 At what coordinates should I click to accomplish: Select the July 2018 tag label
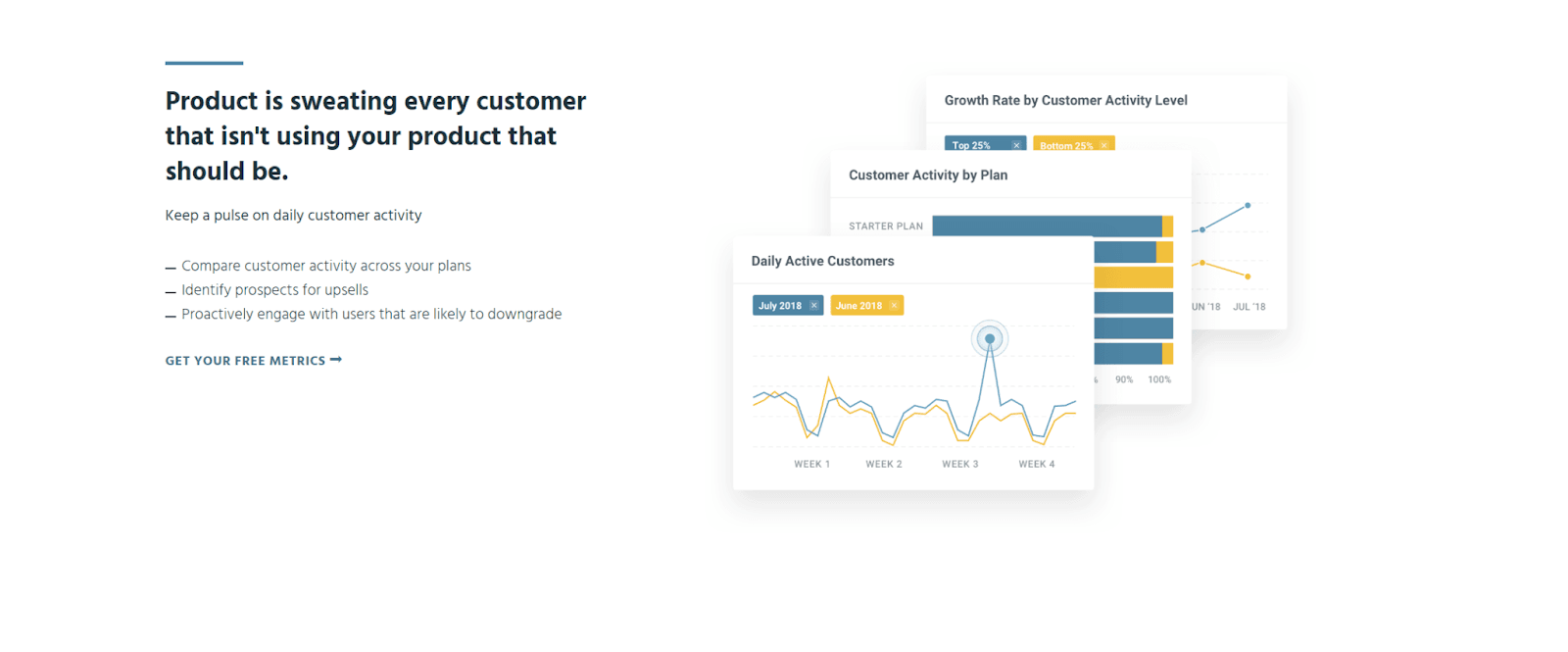(780, 306)
